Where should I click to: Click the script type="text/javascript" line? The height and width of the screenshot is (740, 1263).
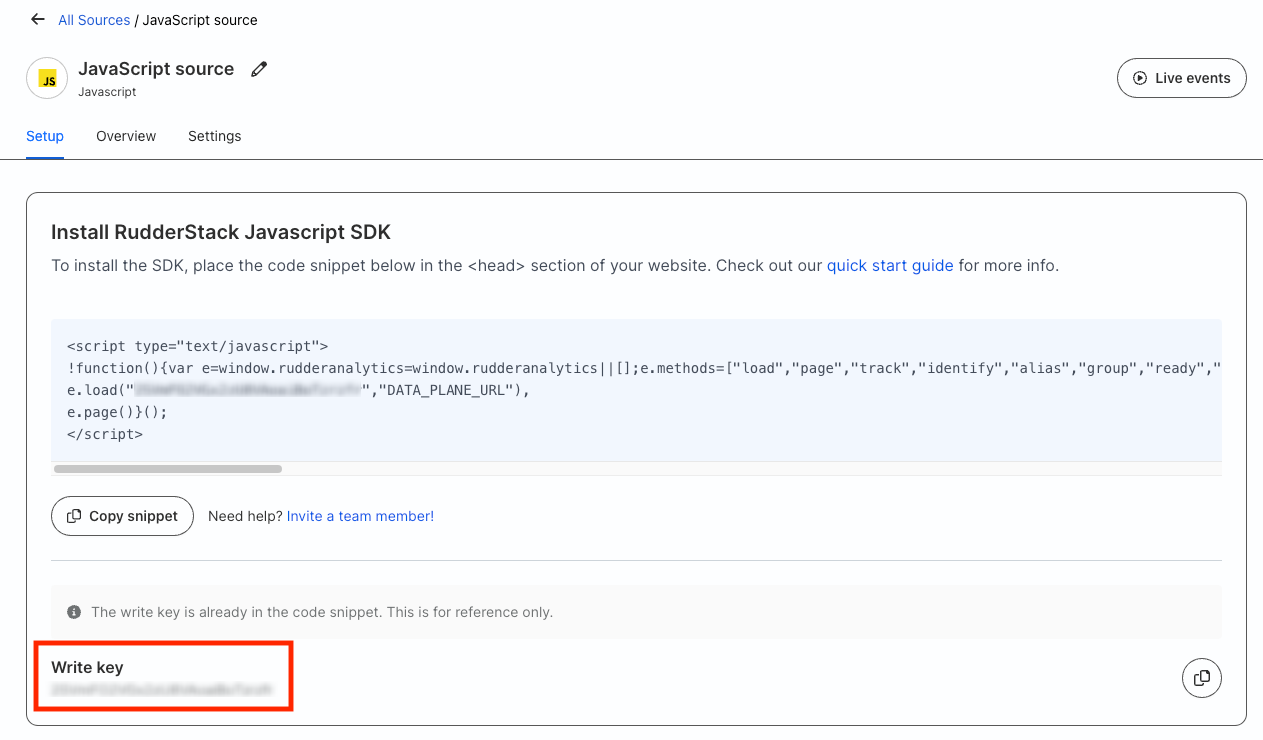click(198, 346)
